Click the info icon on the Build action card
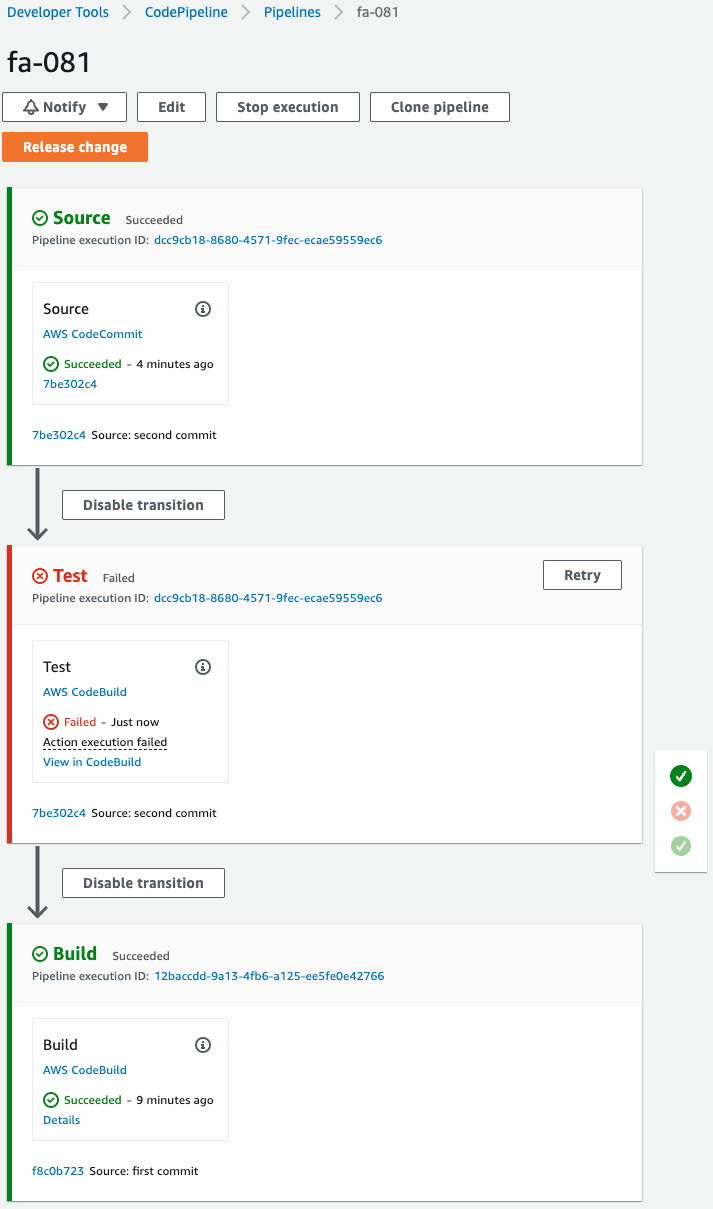713x1209 pixels. [x=203, y=1045]
